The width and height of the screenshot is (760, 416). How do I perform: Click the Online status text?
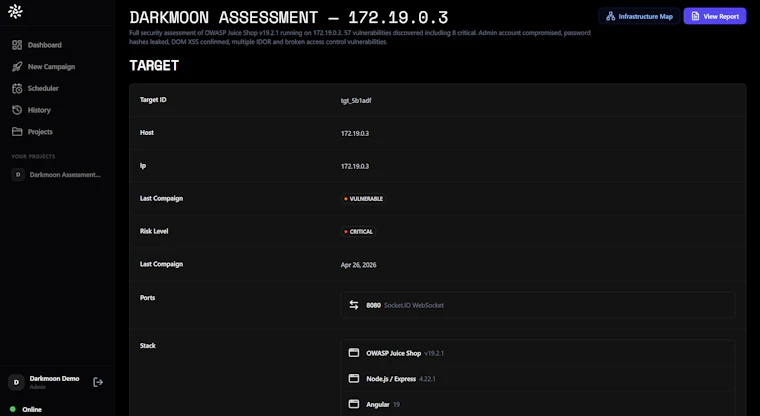tap(32, 409)
